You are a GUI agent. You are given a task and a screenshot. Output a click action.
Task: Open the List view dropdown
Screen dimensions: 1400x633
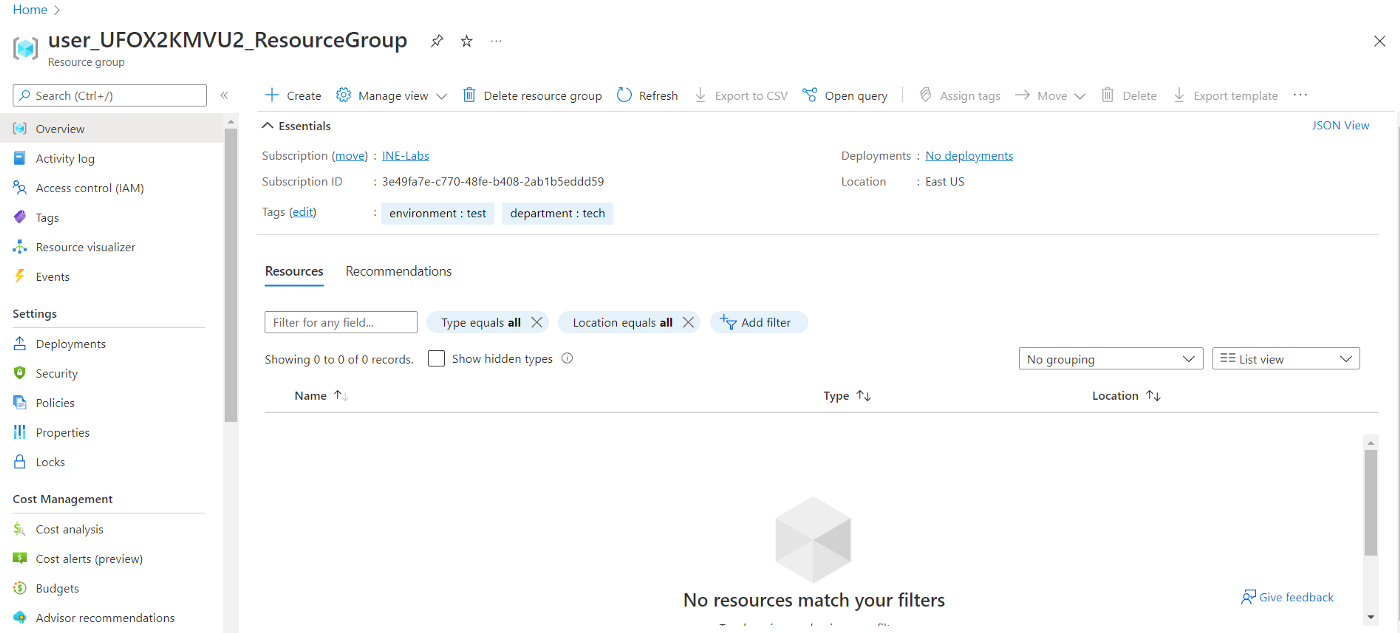pos(1286,358)
